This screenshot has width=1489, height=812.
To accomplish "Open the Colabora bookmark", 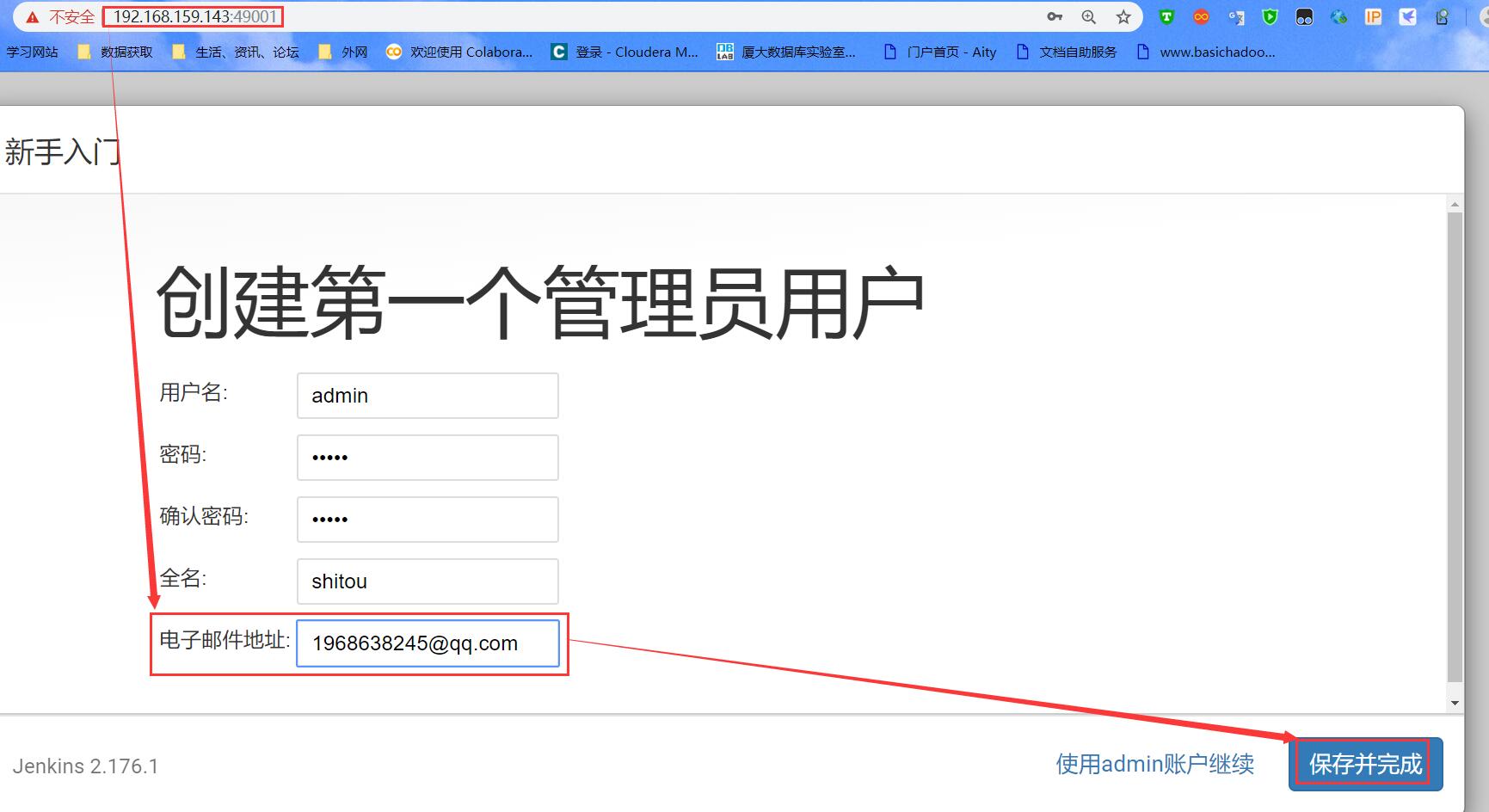I will pyautogui.click(x=459, y=52).
